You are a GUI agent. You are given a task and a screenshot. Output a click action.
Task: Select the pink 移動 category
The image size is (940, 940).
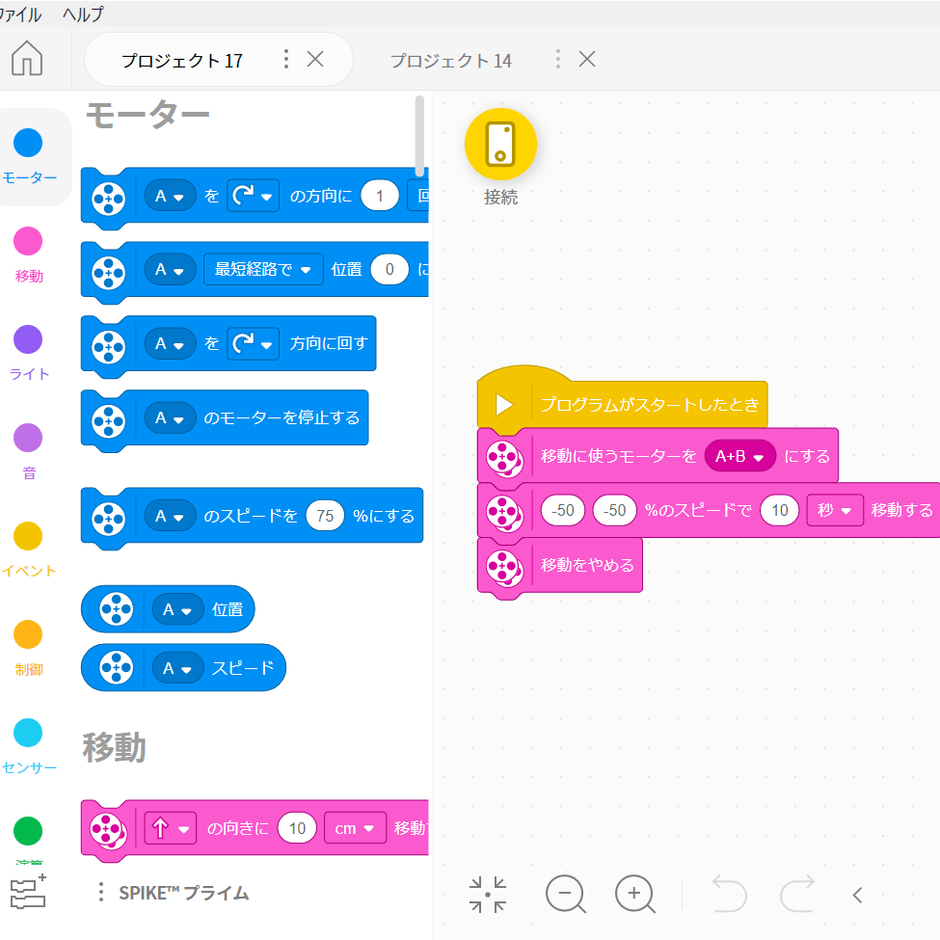point(28,241)
